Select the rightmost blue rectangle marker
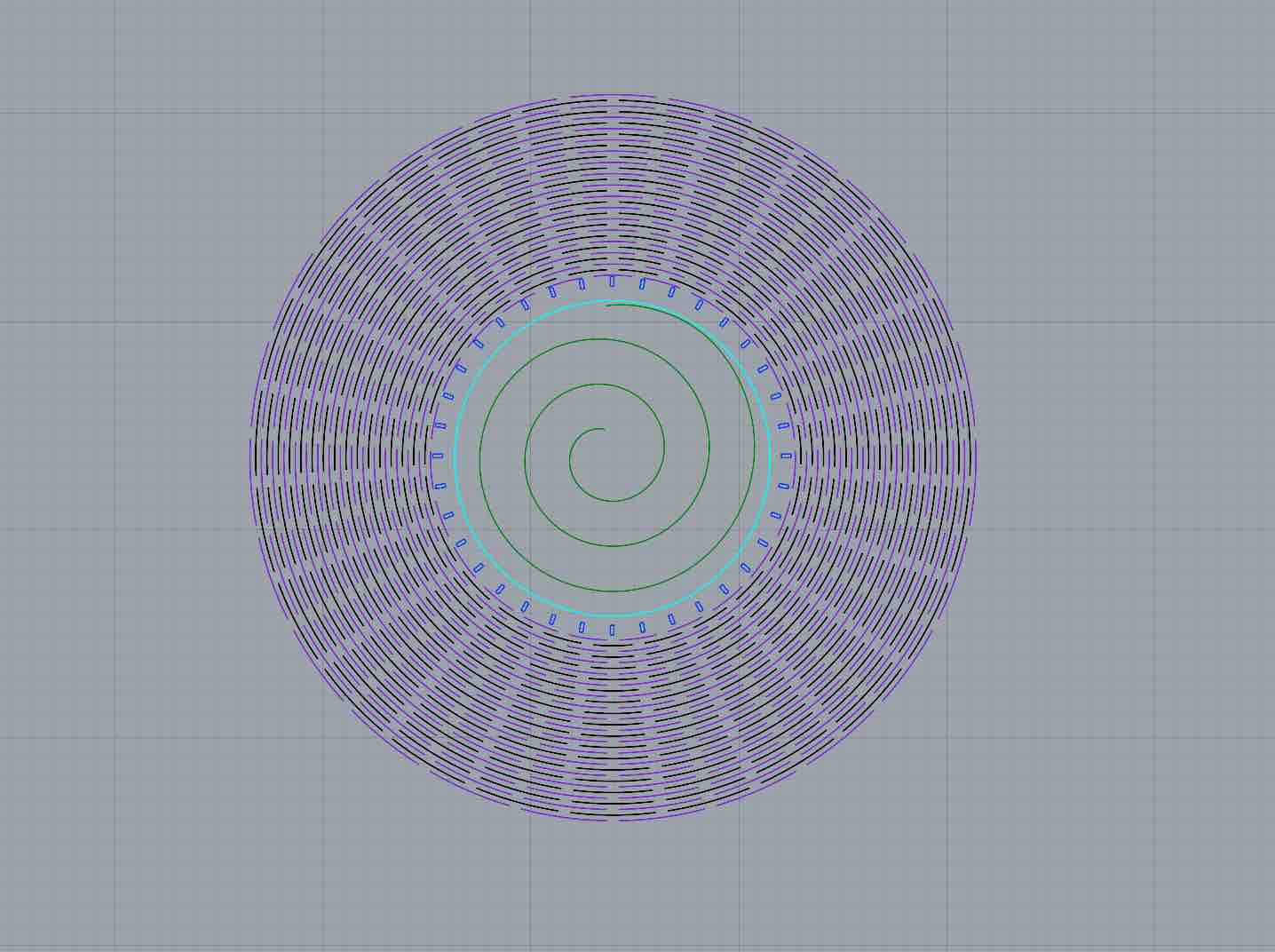 click(x=786, y=456)
